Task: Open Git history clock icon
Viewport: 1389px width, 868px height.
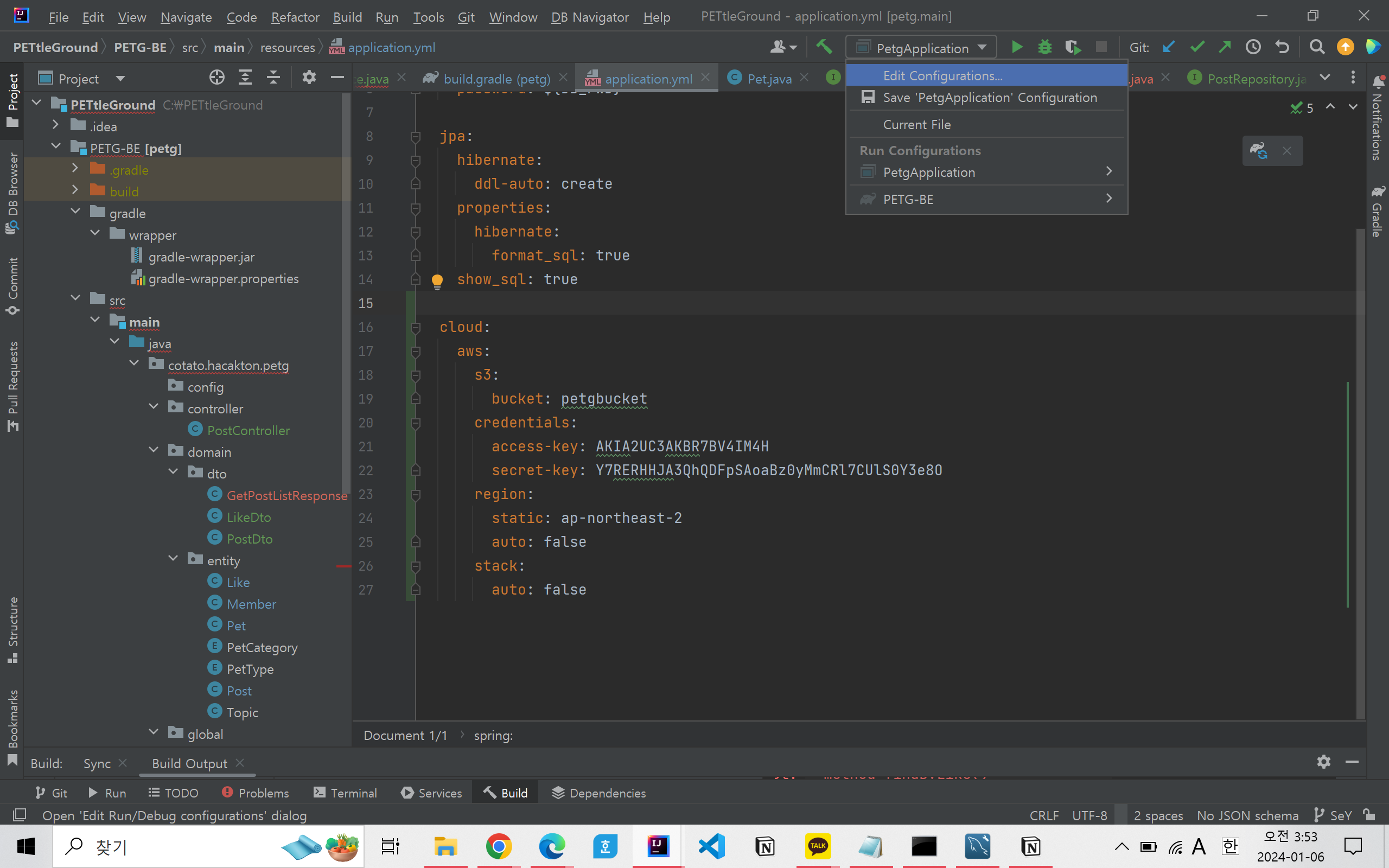Action: point(1253,47)
